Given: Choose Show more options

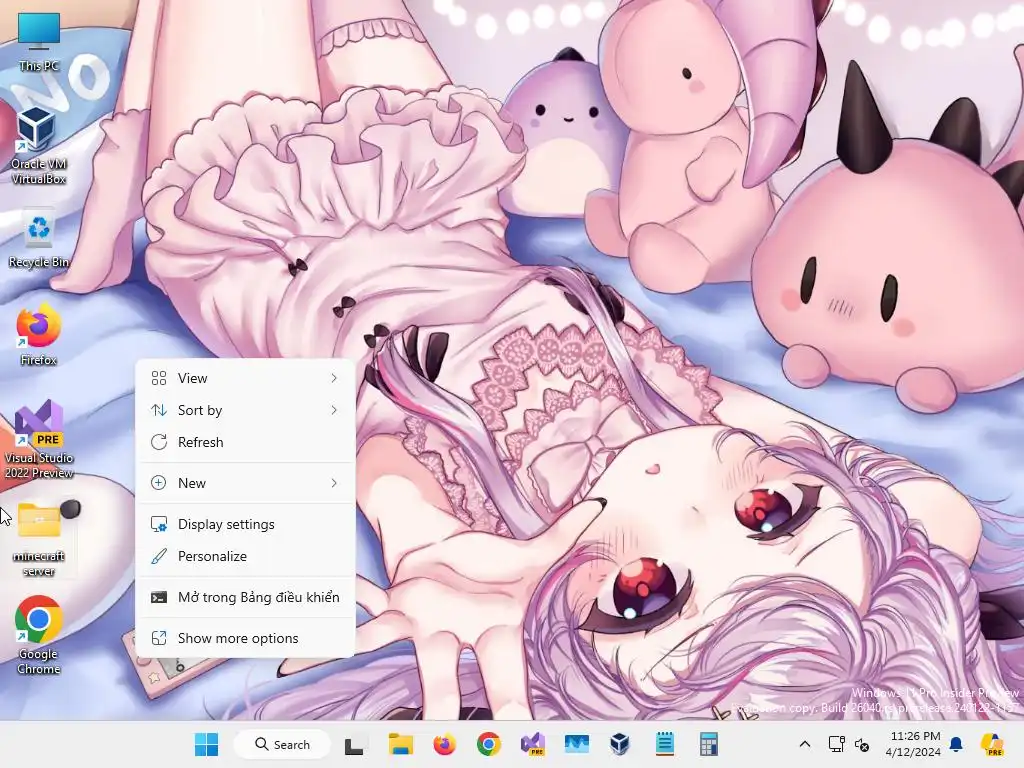Looking at the screenshot, I should click(x=246, y=639).
